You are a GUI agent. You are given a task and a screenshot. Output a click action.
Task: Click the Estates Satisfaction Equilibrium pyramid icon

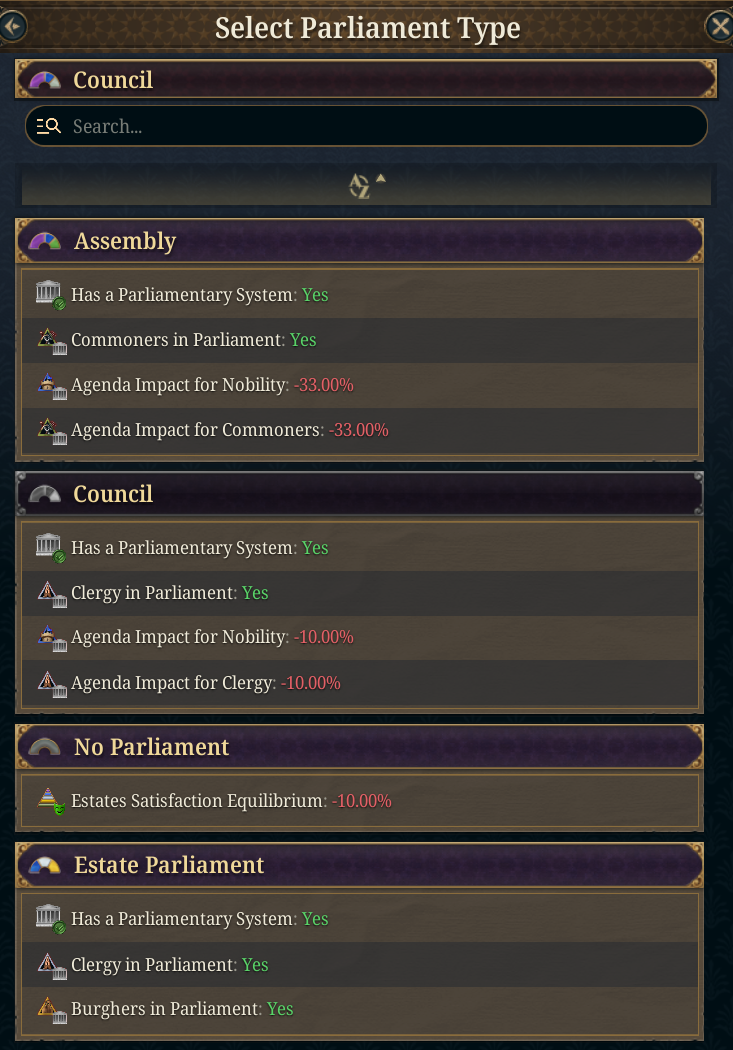(51, 801)
